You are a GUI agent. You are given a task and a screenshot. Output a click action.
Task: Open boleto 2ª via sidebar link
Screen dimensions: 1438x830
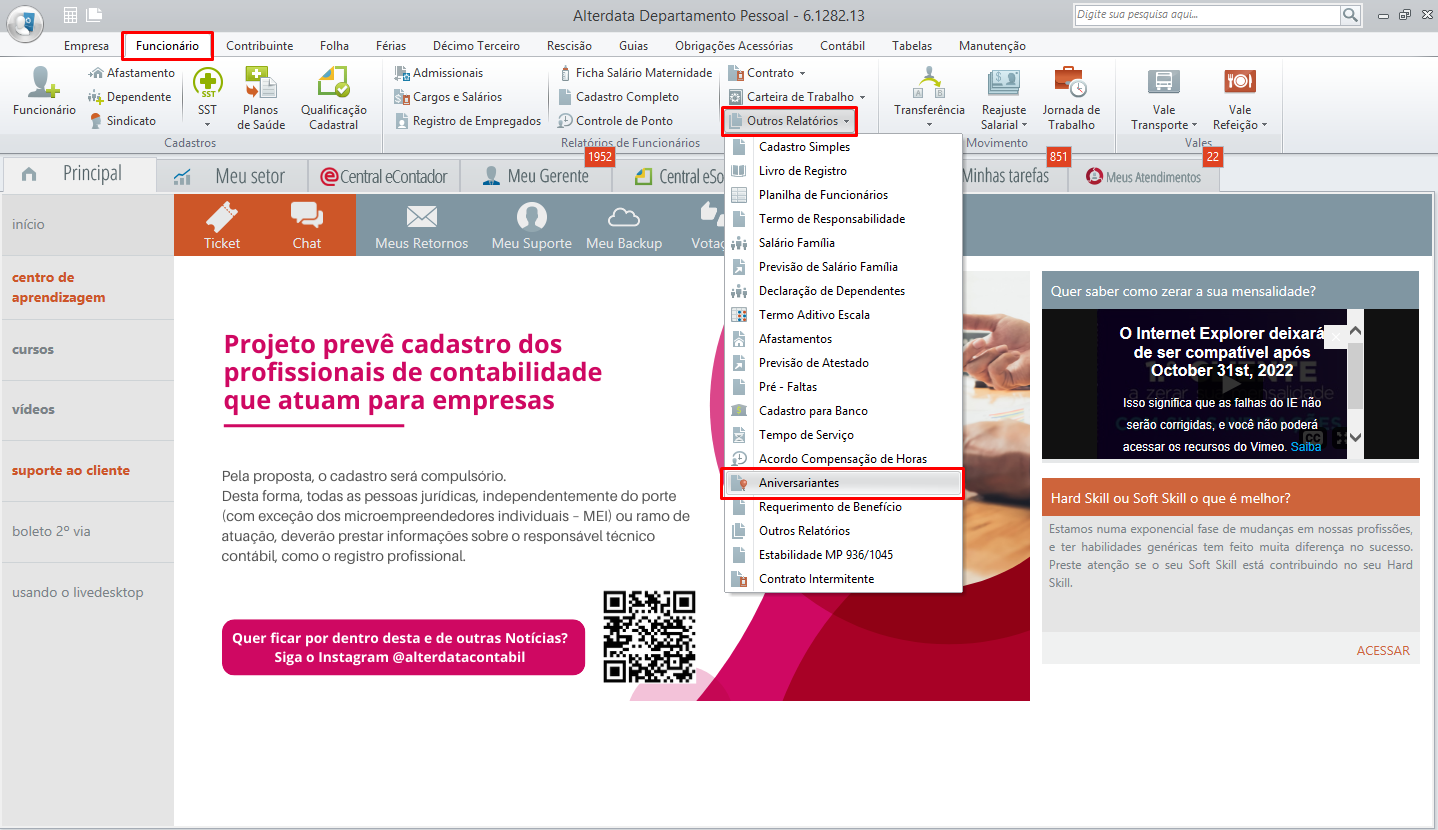pos(51,531)
